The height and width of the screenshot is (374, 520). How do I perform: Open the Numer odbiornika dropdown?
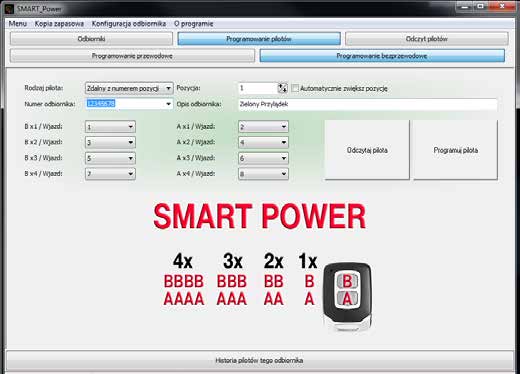tap(129, 104)
